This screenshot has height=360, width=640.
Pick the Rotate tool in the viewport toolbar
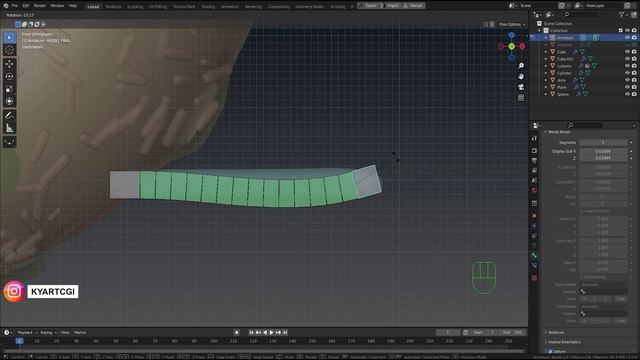coord(9,76)
